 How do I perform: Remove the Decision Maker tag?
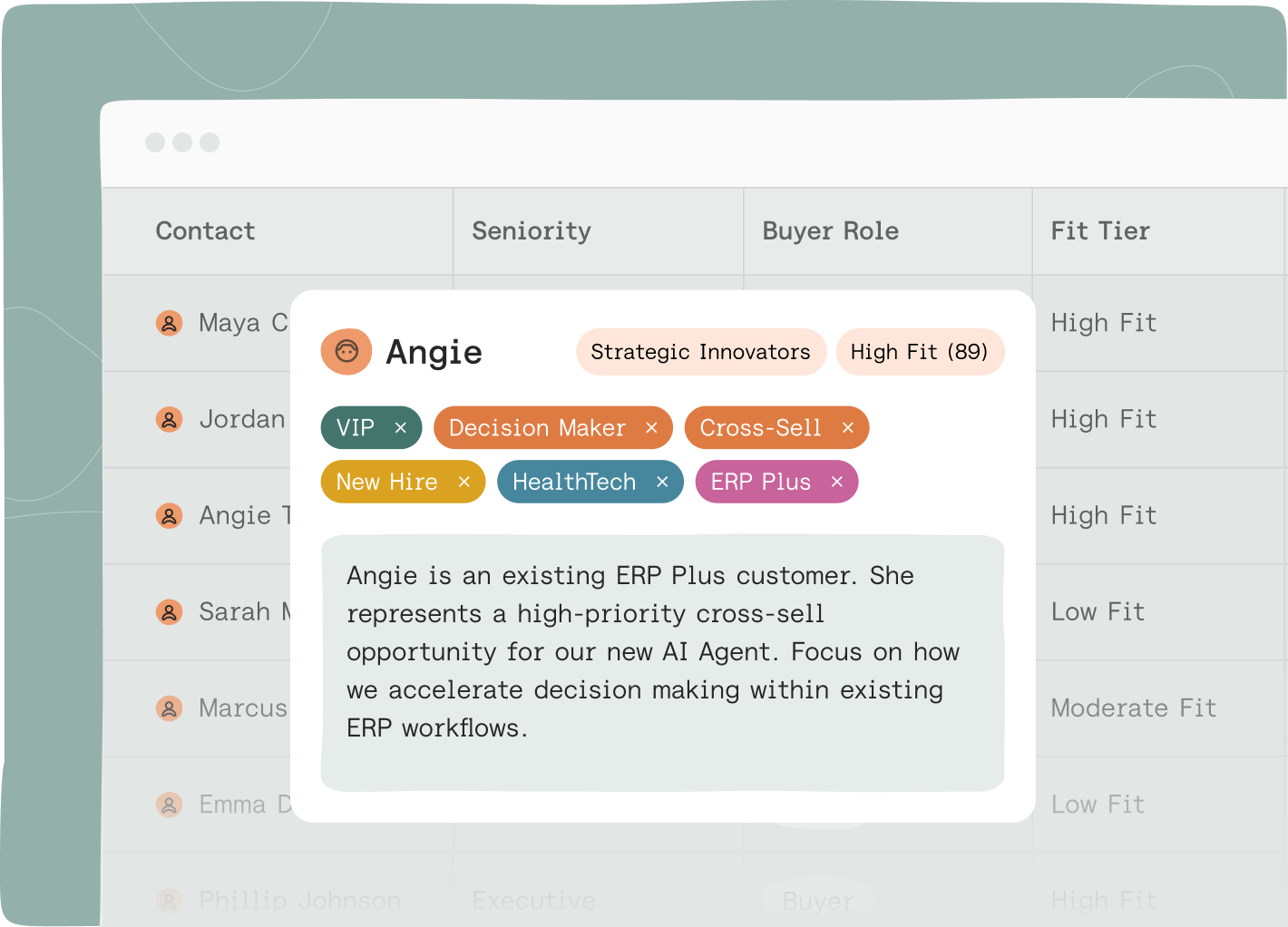[x=651, y=428]
